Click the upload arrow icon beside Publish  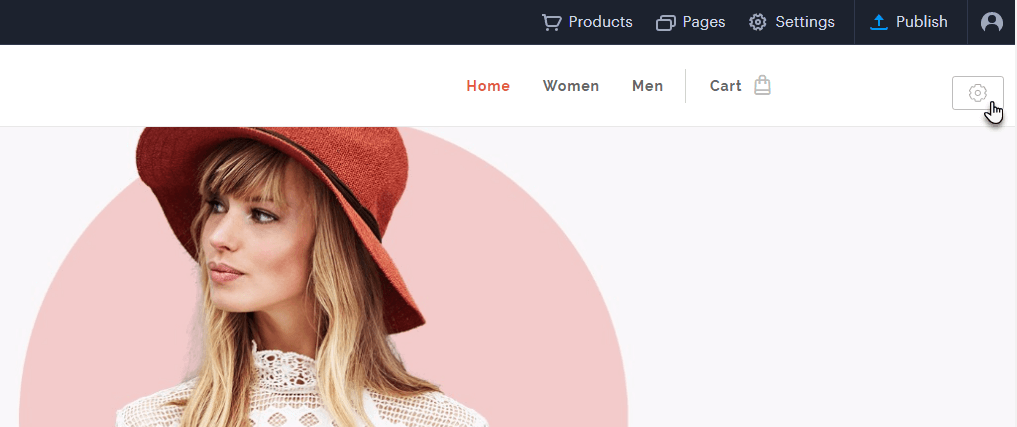879,22
